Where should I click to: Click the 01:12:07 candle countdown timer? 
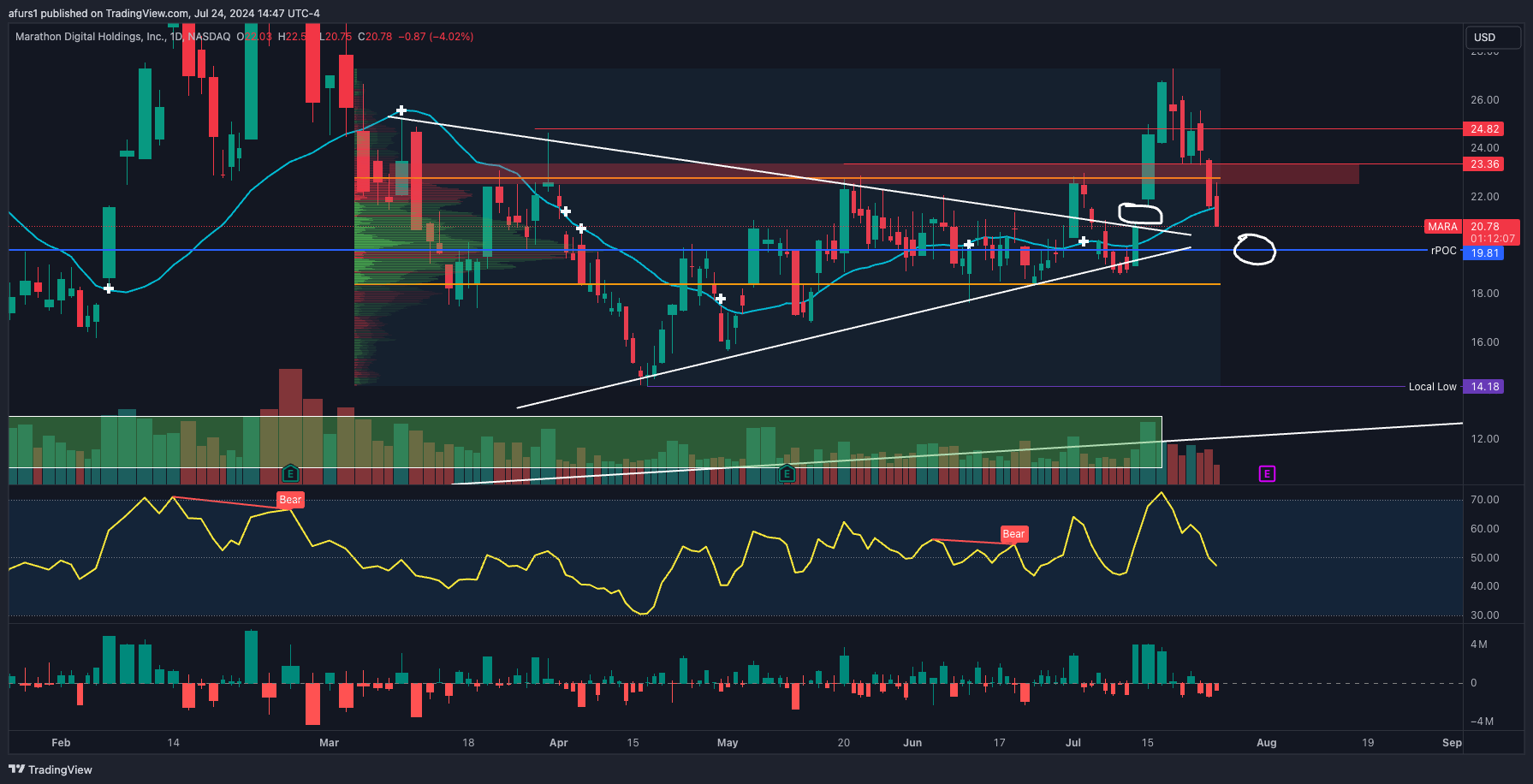(1492, 239)
